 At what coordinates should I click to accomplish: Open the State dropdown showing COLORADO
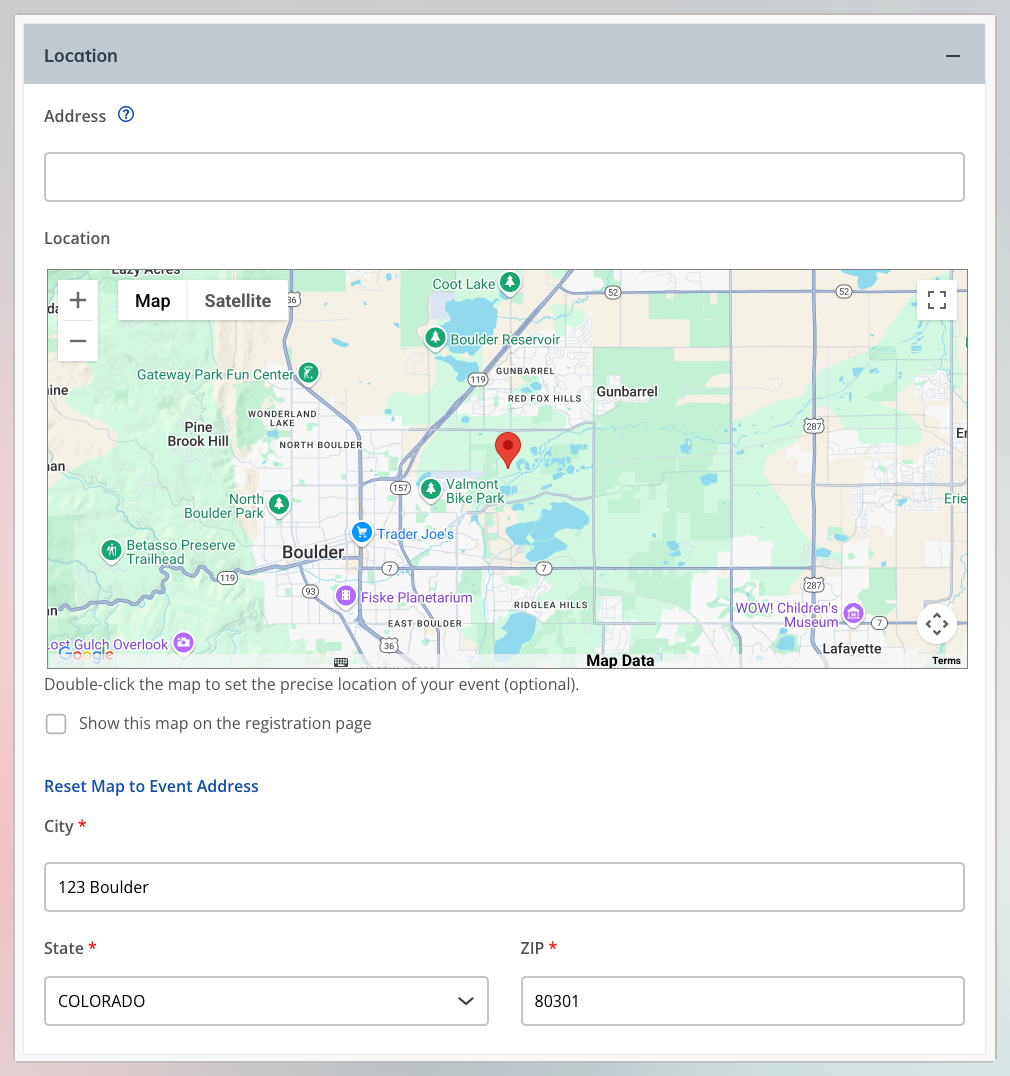[x=266, y=1001]
